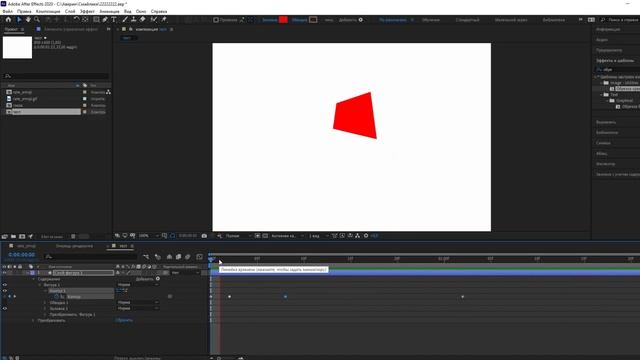This screenshot has height=360, width=640.
Task: Open the Слой menu
Action: [70, 11]
